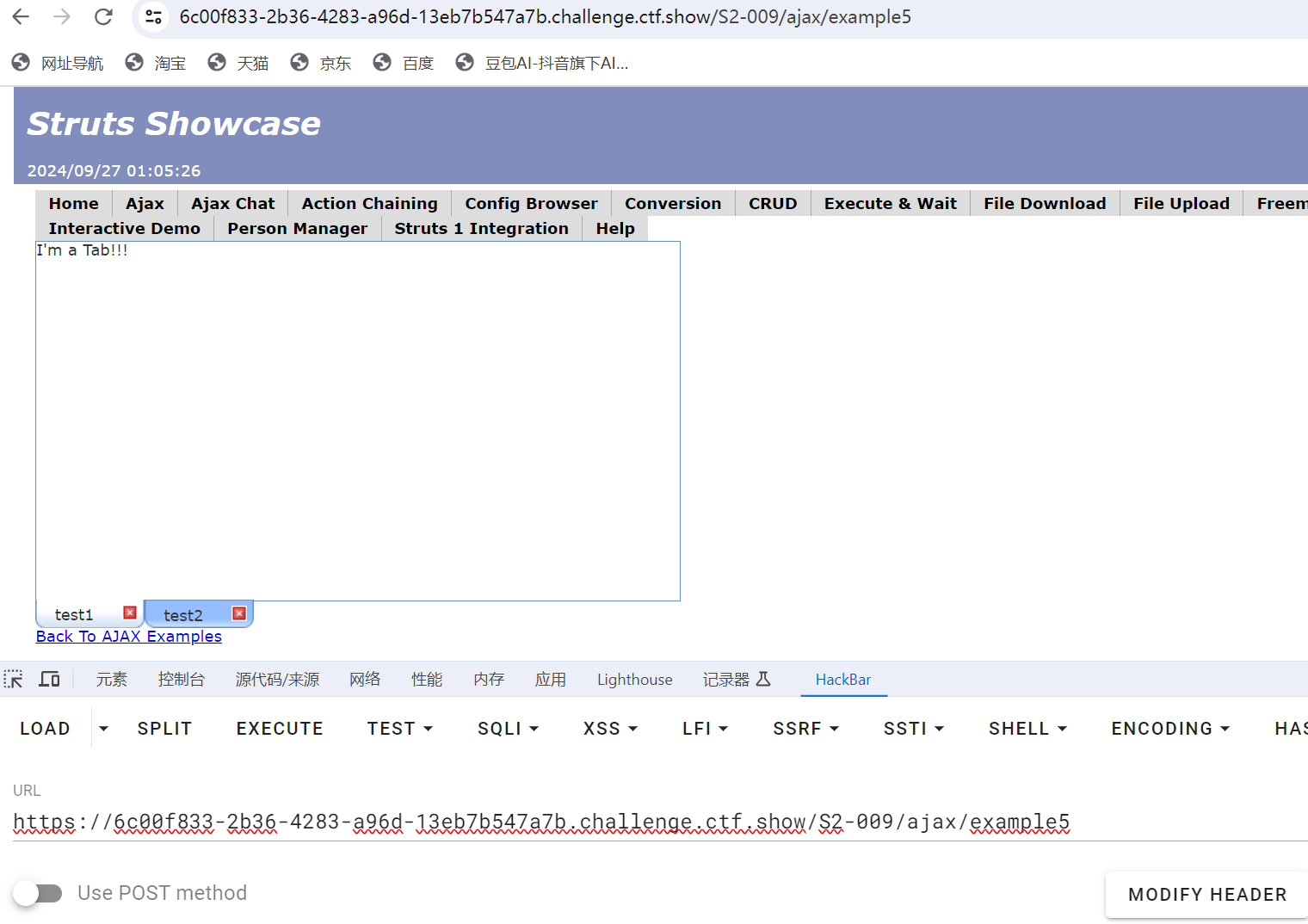Toggle DevTools device toolbar icon
1308x924 pixels.
[x=50, y=680]
